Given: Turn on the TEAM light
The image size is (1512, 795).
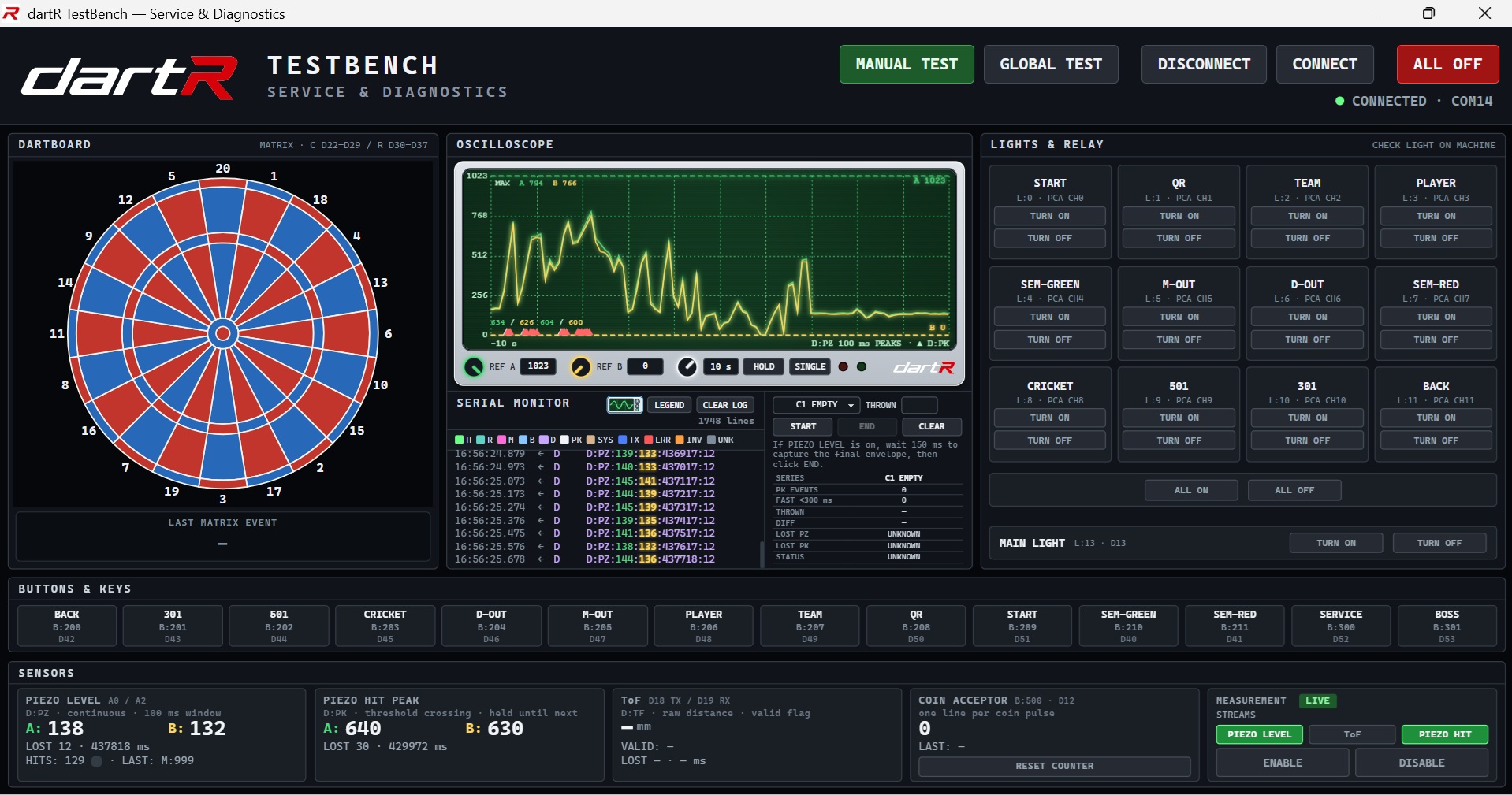Looking at the screenshot, I should [1308, 216].
